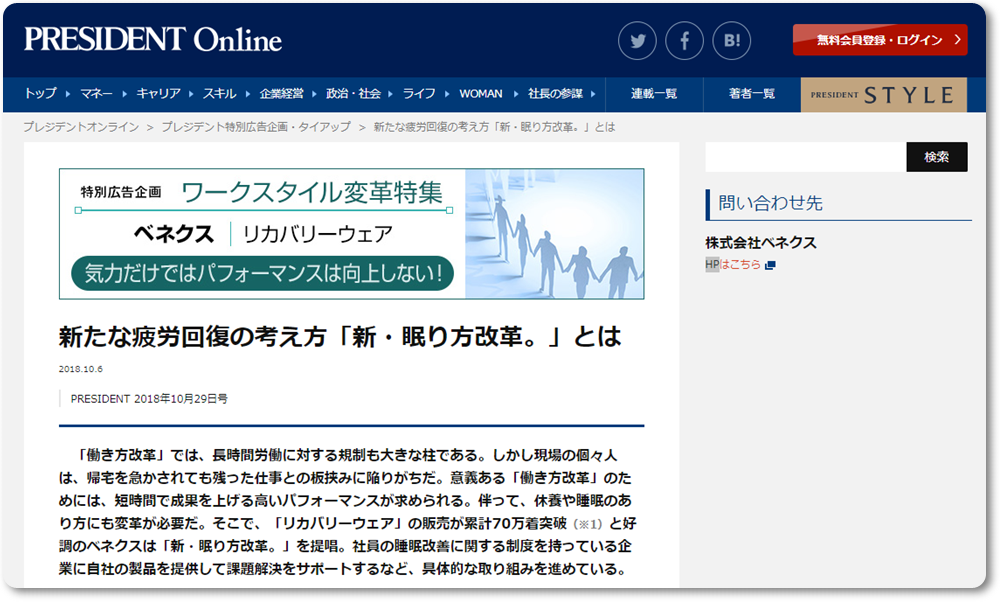Viewport: 1000px width, 602px height.
Task: Click プレジデントオンライン breadcrumb link
Action: [x=81, y=127]
